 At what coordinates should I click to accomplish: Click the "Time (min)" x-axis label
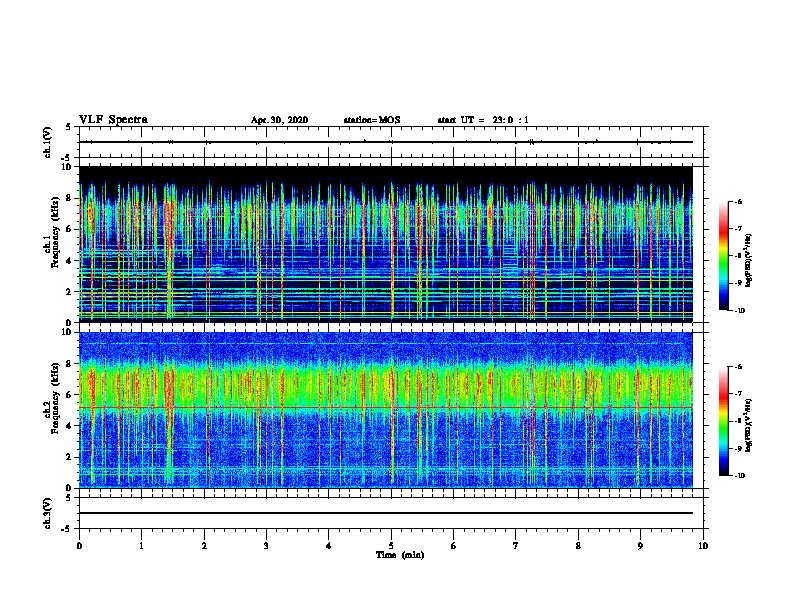click(400, 555)
